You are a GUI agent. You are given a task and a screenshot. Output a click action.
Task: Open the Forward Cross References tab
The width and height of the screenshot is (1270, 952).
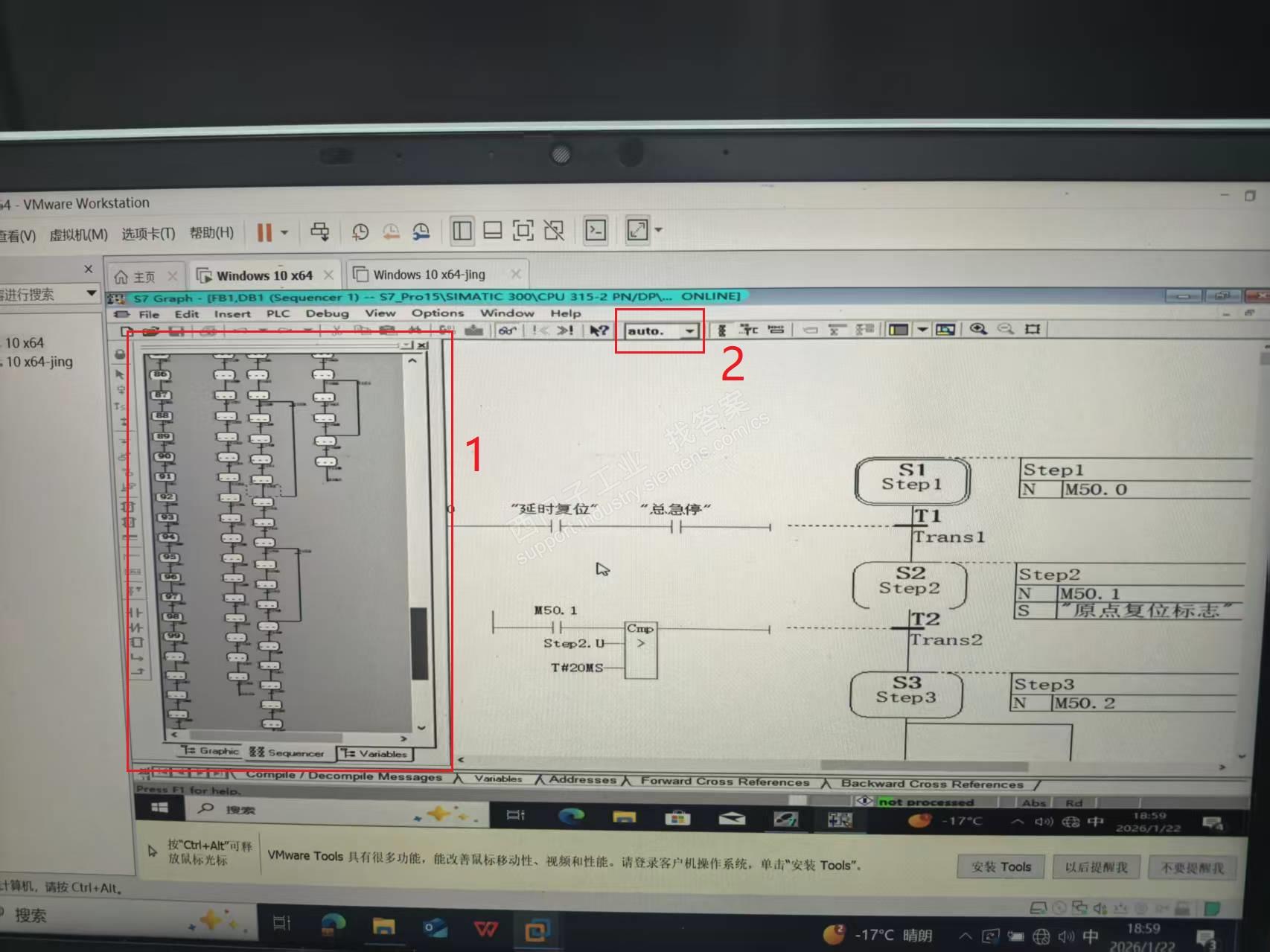(725, 782)
